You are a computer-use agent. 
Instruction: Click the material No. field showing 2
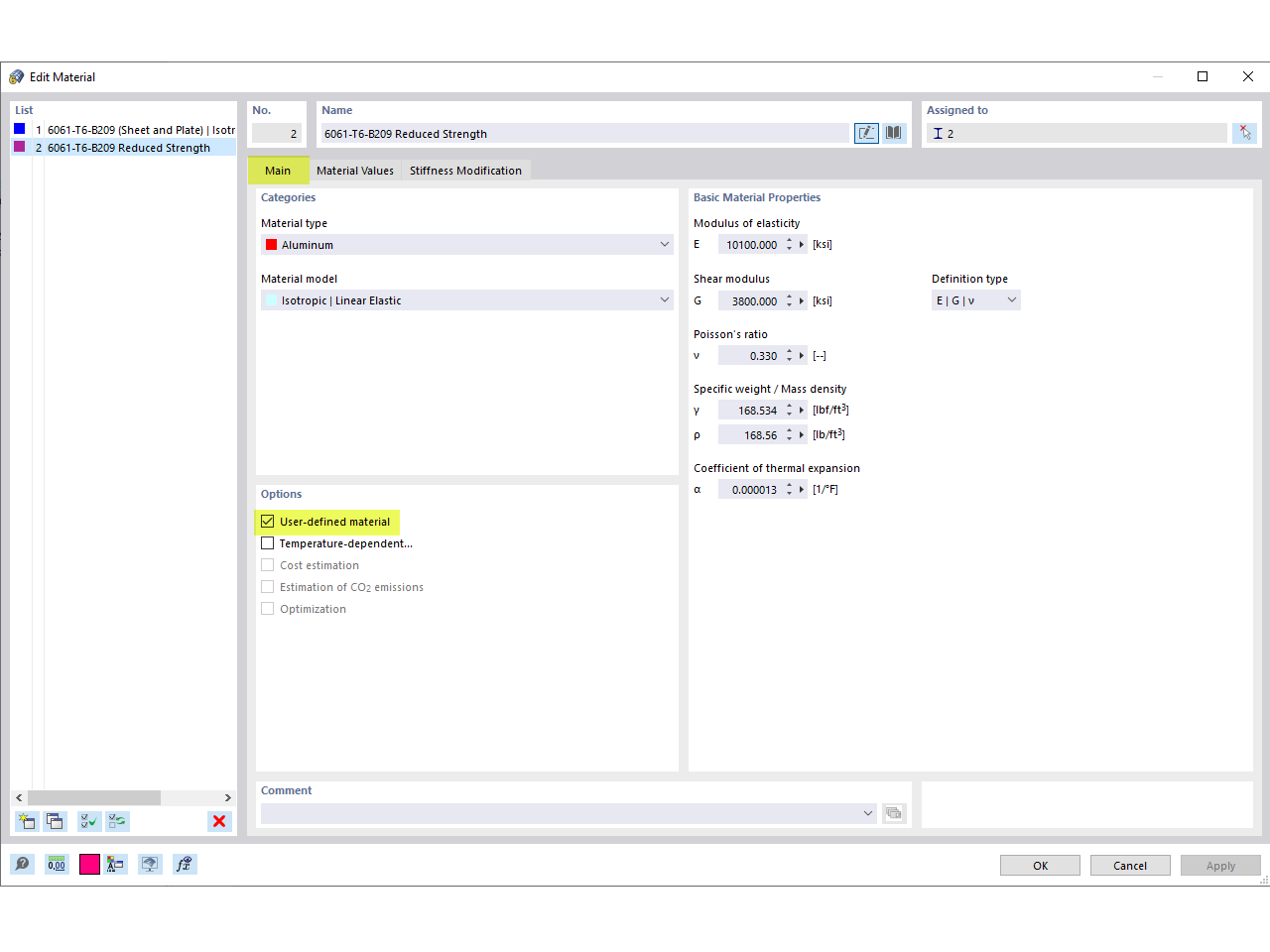[276, 134]
